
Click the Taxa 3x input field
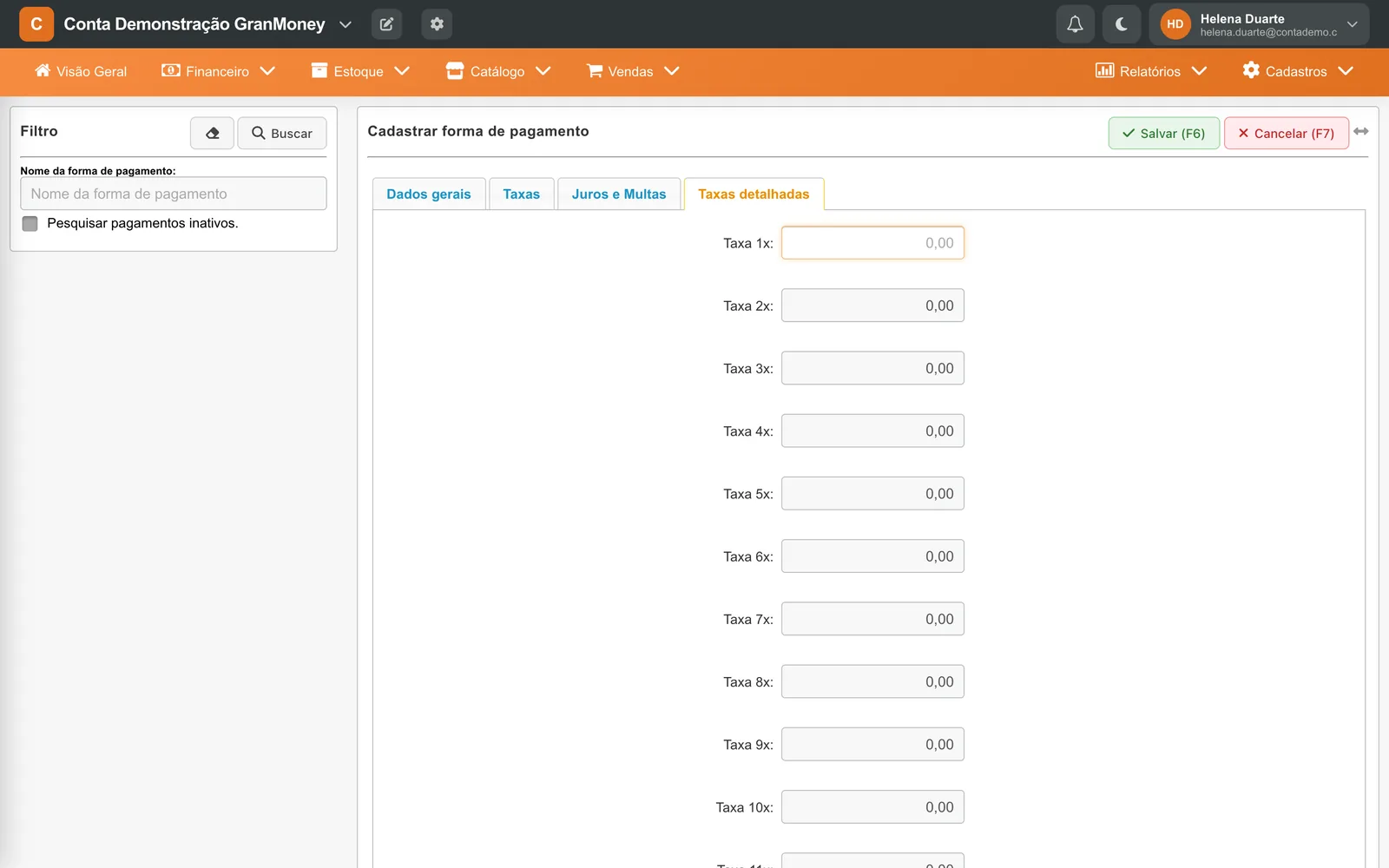(872, 368)
